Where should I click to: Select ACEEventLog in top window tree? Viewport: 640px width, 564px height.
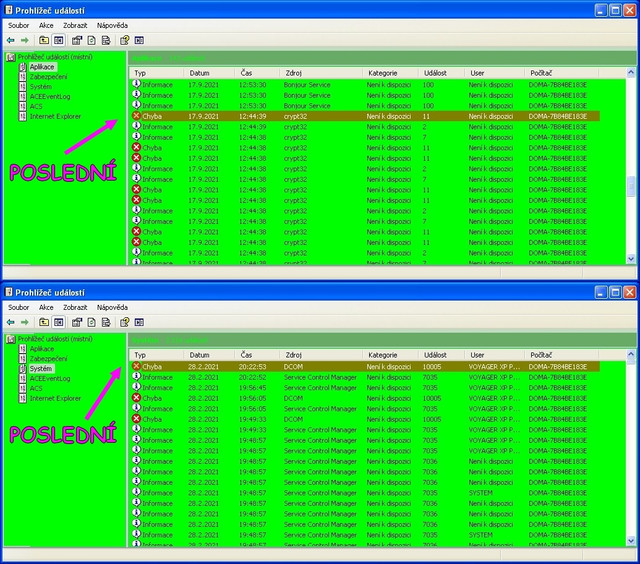[50, 96]
